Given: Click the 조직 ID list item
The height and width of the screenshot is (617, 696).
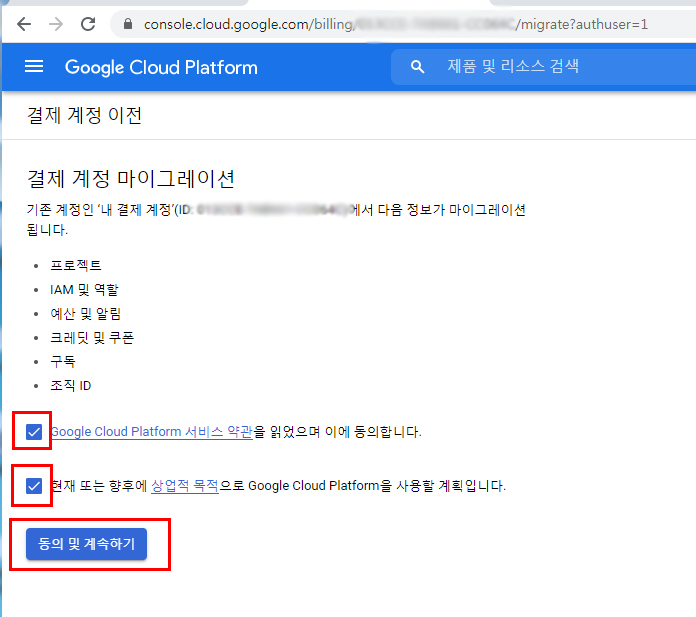Looking at the screenshot, I should (71, 385).
